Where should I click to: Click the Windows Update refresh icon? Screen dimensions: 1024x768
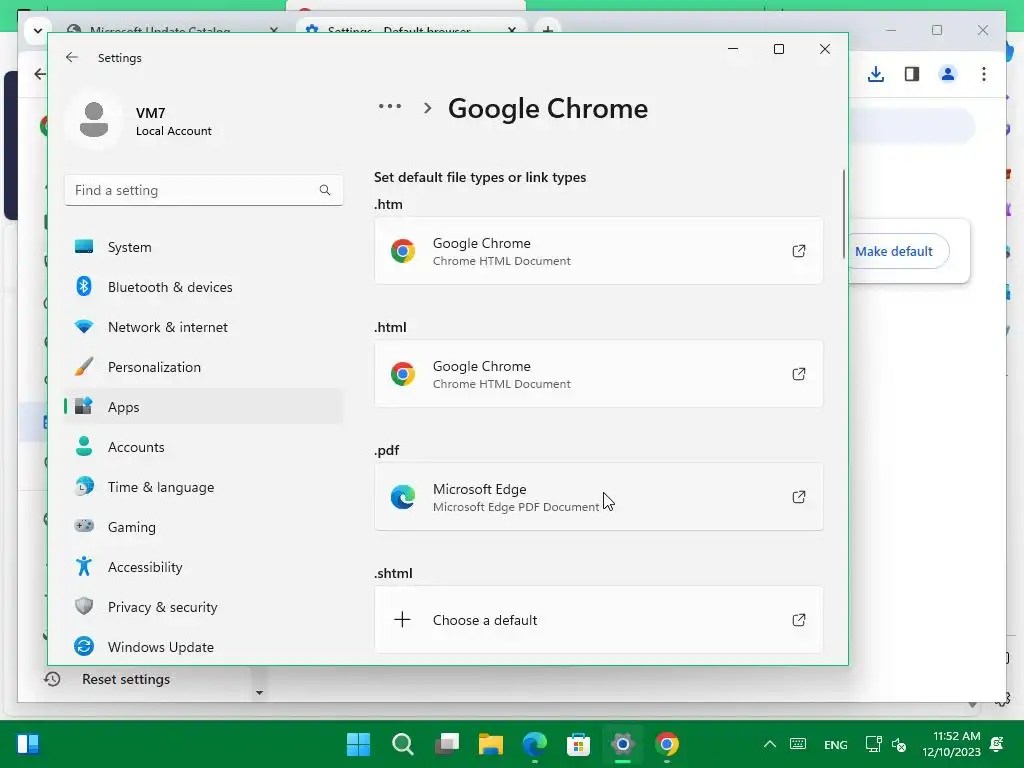click(x=84, y=646)
